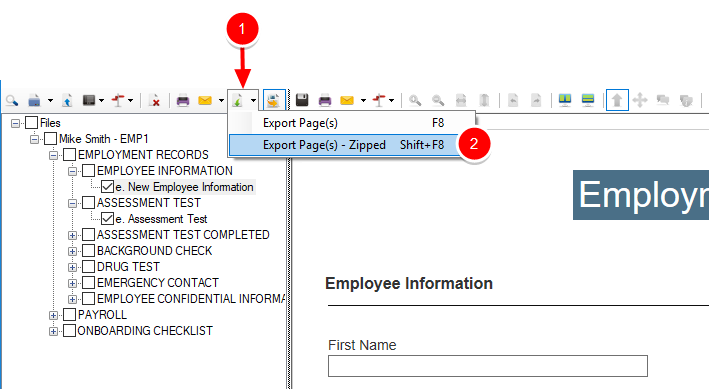Click the magnifier search icon in file toolbar
The height and width of the screenshot is (389, 709).
pyautogui.click(x=12, y=100)
